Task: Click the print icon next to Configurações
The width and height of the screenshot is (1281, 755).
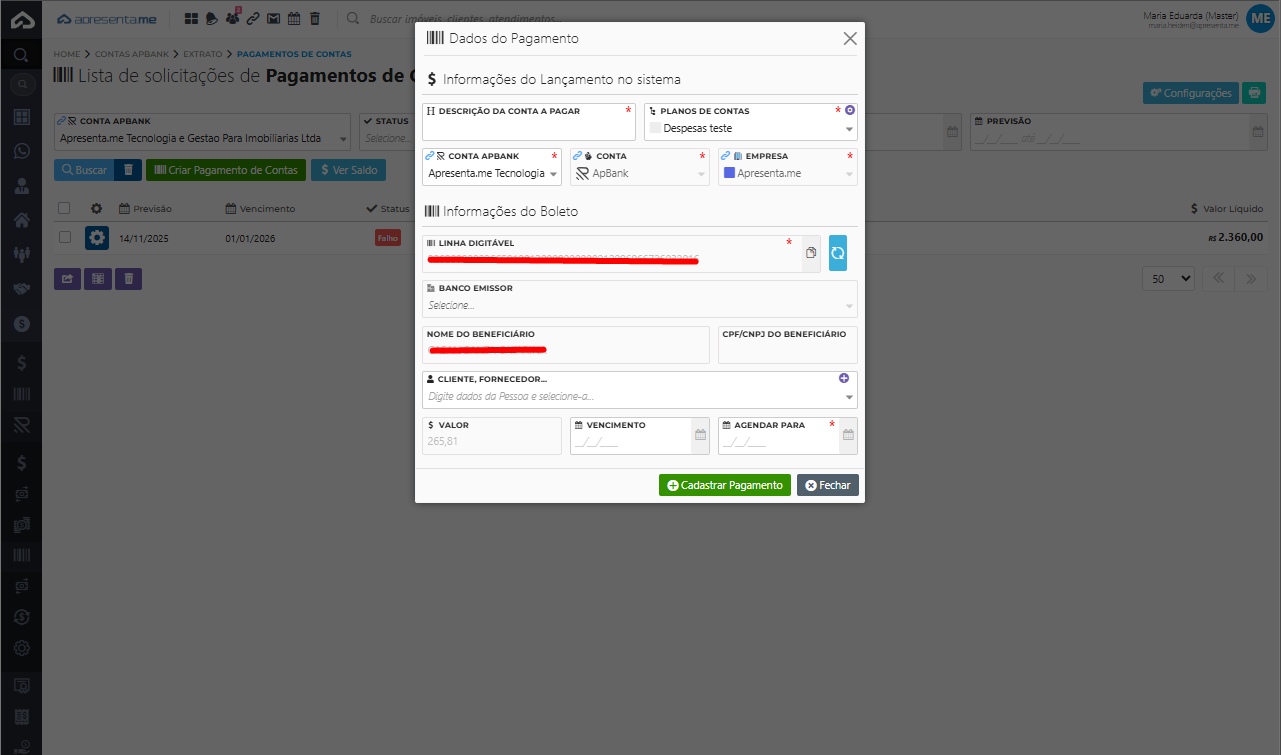Action: (1254, 93)
